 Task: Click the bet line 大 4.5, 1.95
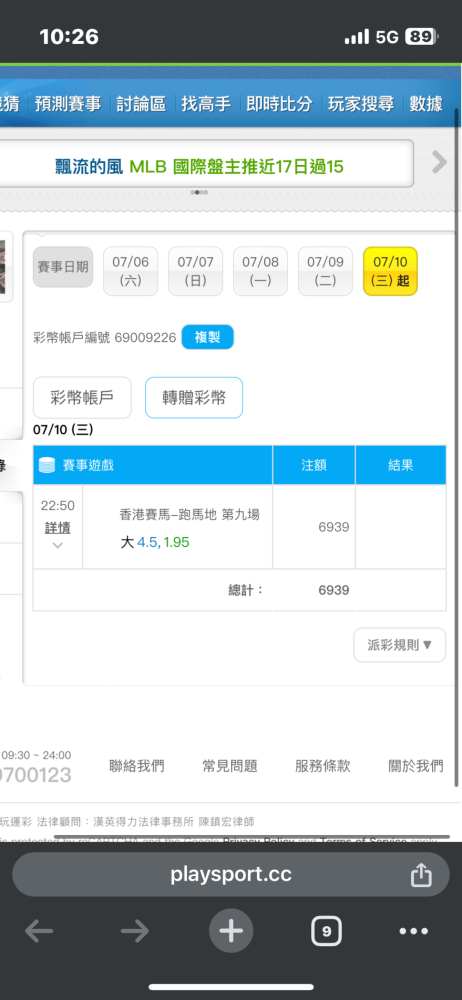[x=155, y=542]
